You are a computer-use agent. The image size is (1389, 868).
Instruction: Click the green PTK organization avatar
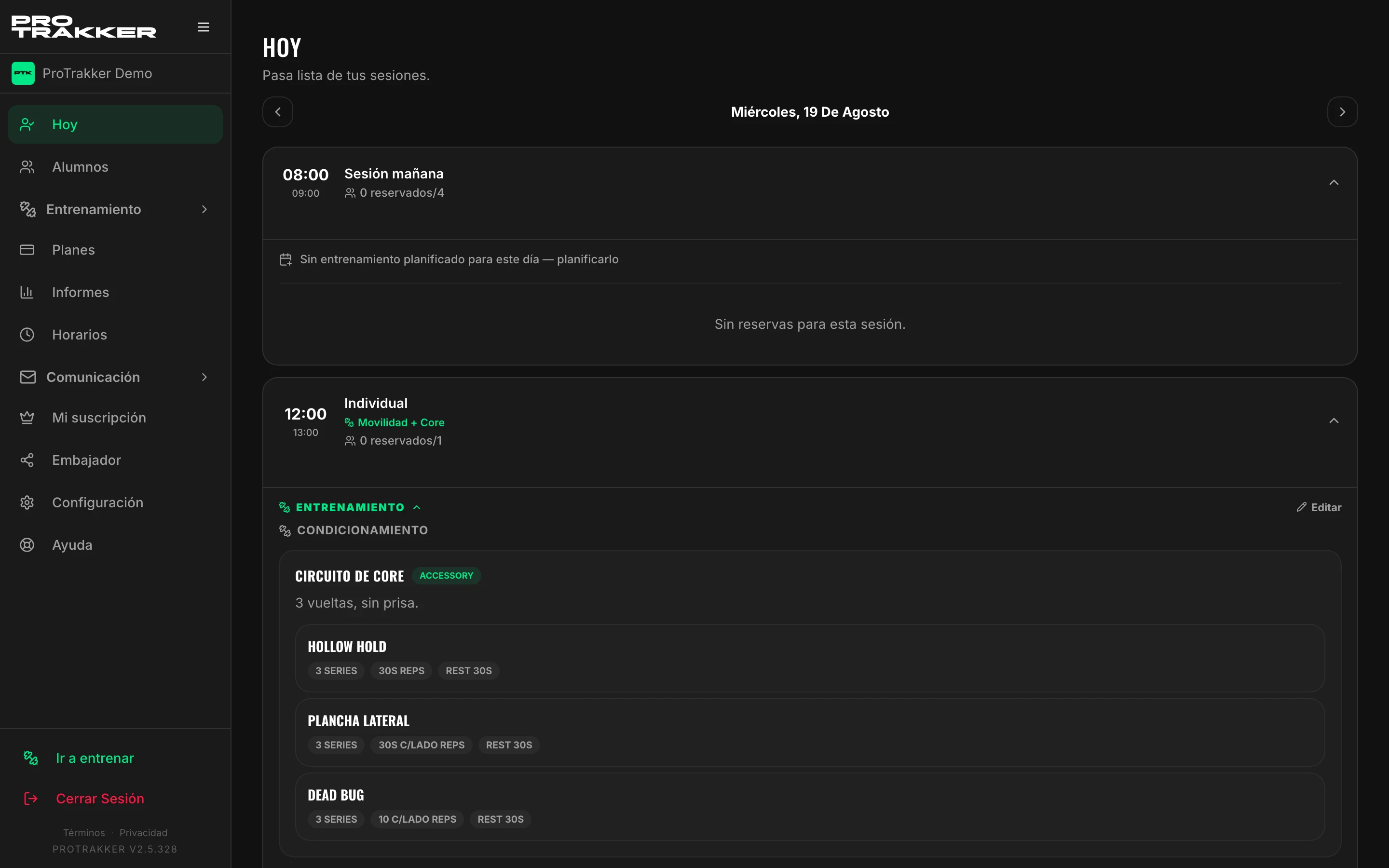(23, 73)
